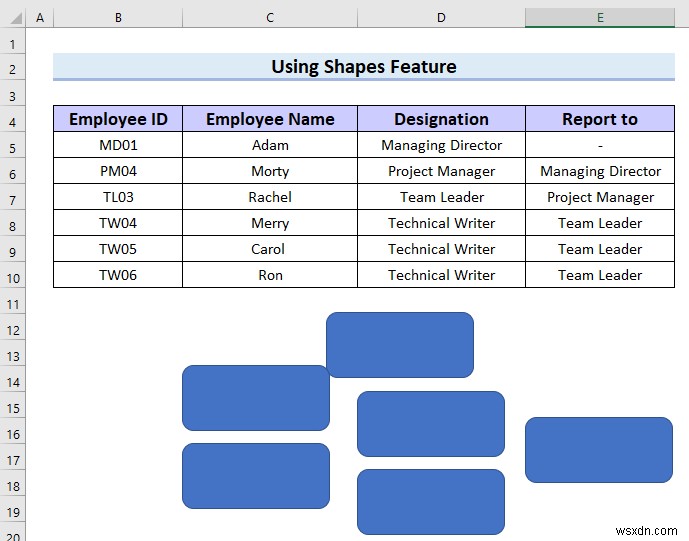
Task: Select the cell containing TW04
Action: pos(118,222)
